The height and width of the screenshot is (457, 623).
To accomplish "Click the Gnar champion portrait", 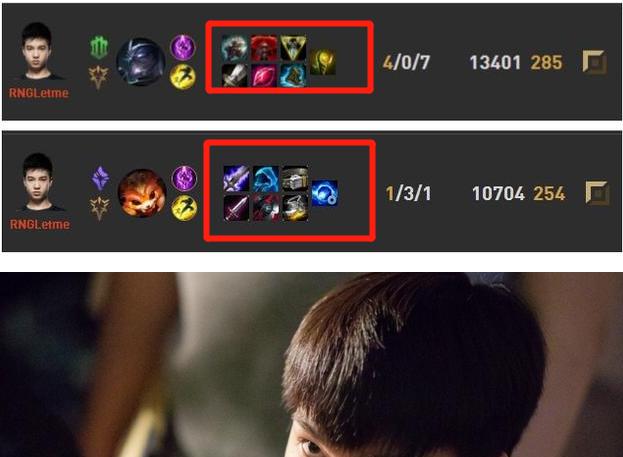I will [x=142, y=193].
